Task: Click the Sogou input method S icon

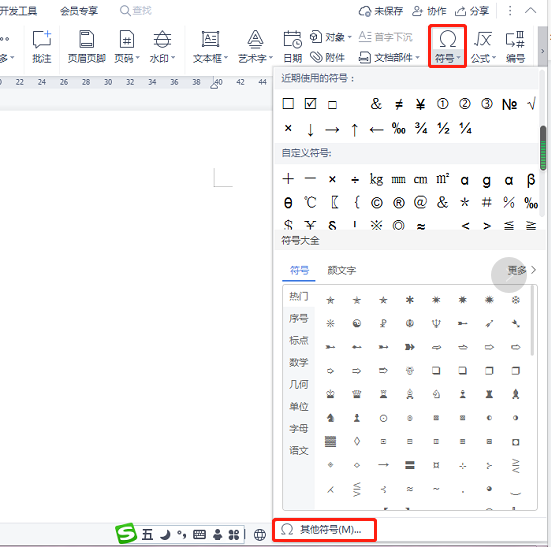Action: point(126,533)
